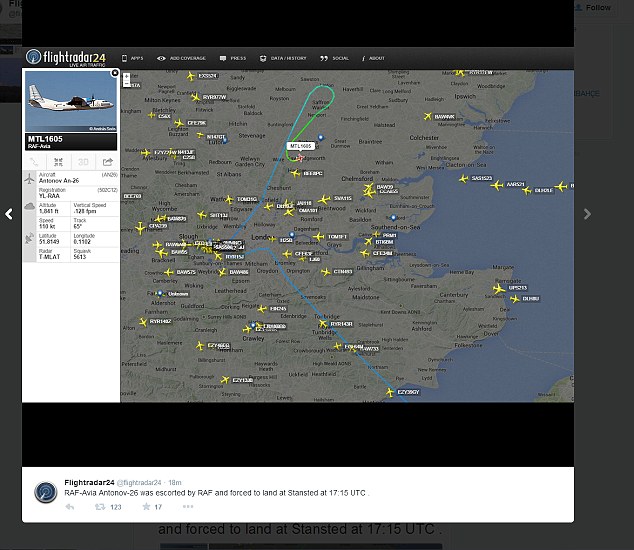
Task: Favorite the tweet with star icon
Action: coord(146,506)
